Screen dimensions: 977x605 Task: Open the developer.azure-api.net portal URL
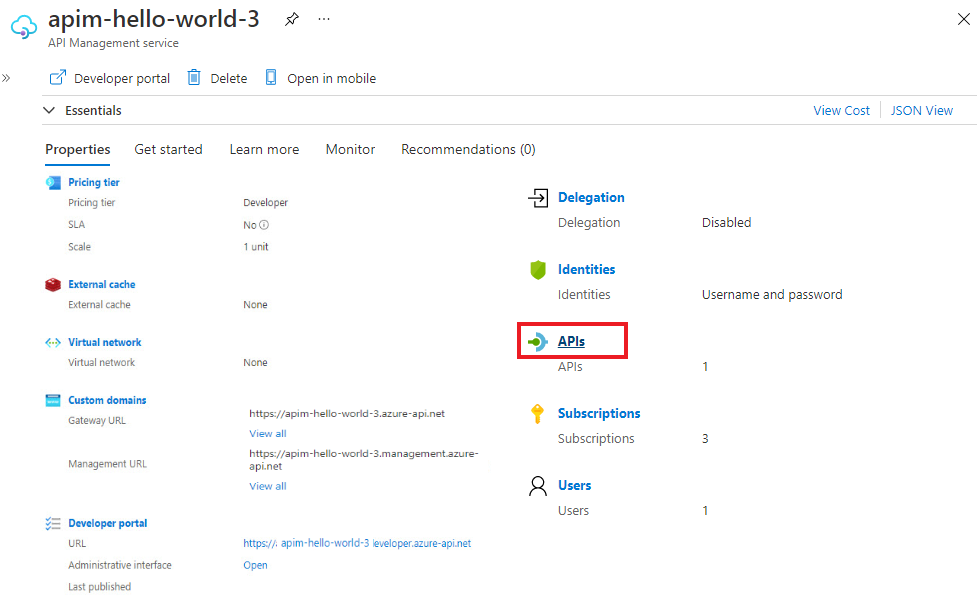357,543
